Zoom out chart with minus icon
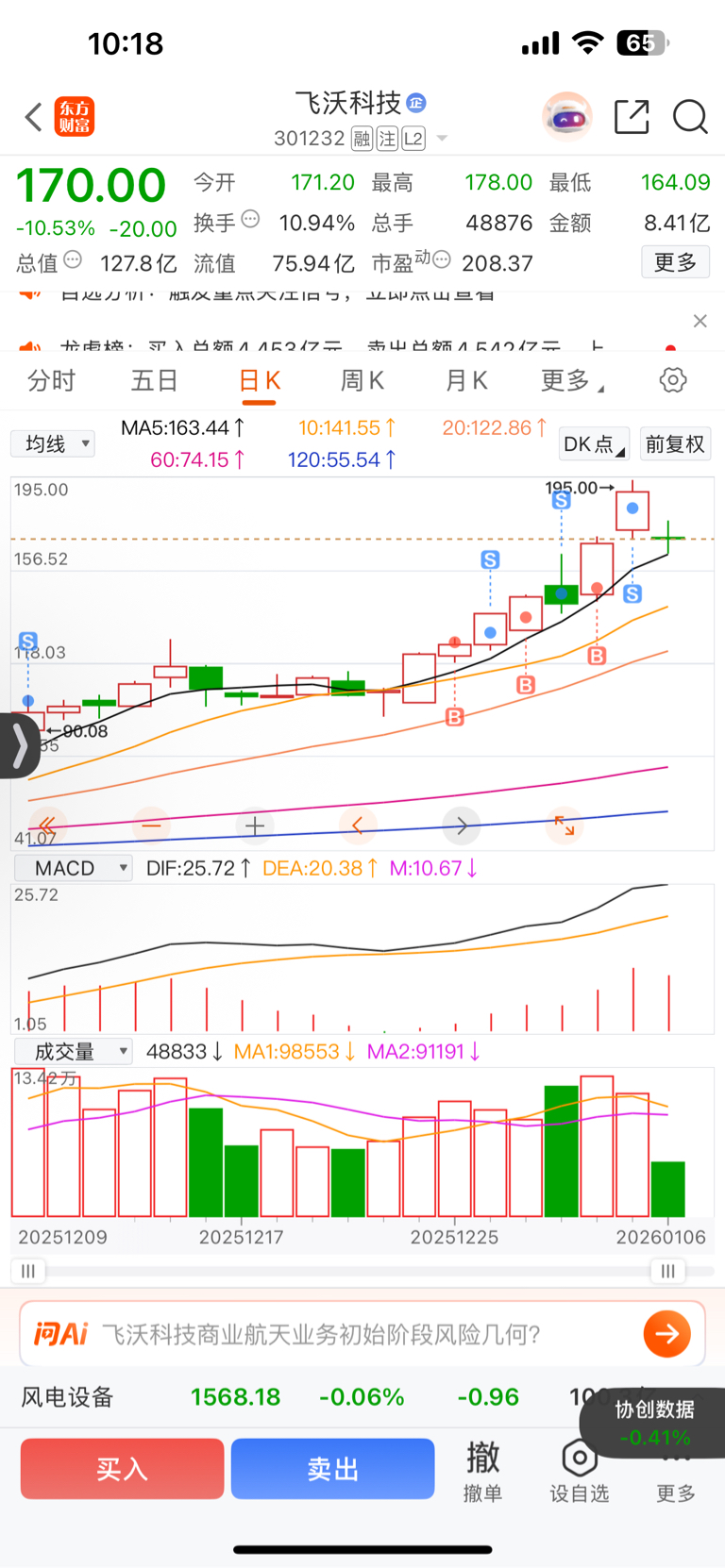This screenshot has height=1568, width=725. [151, 826]
